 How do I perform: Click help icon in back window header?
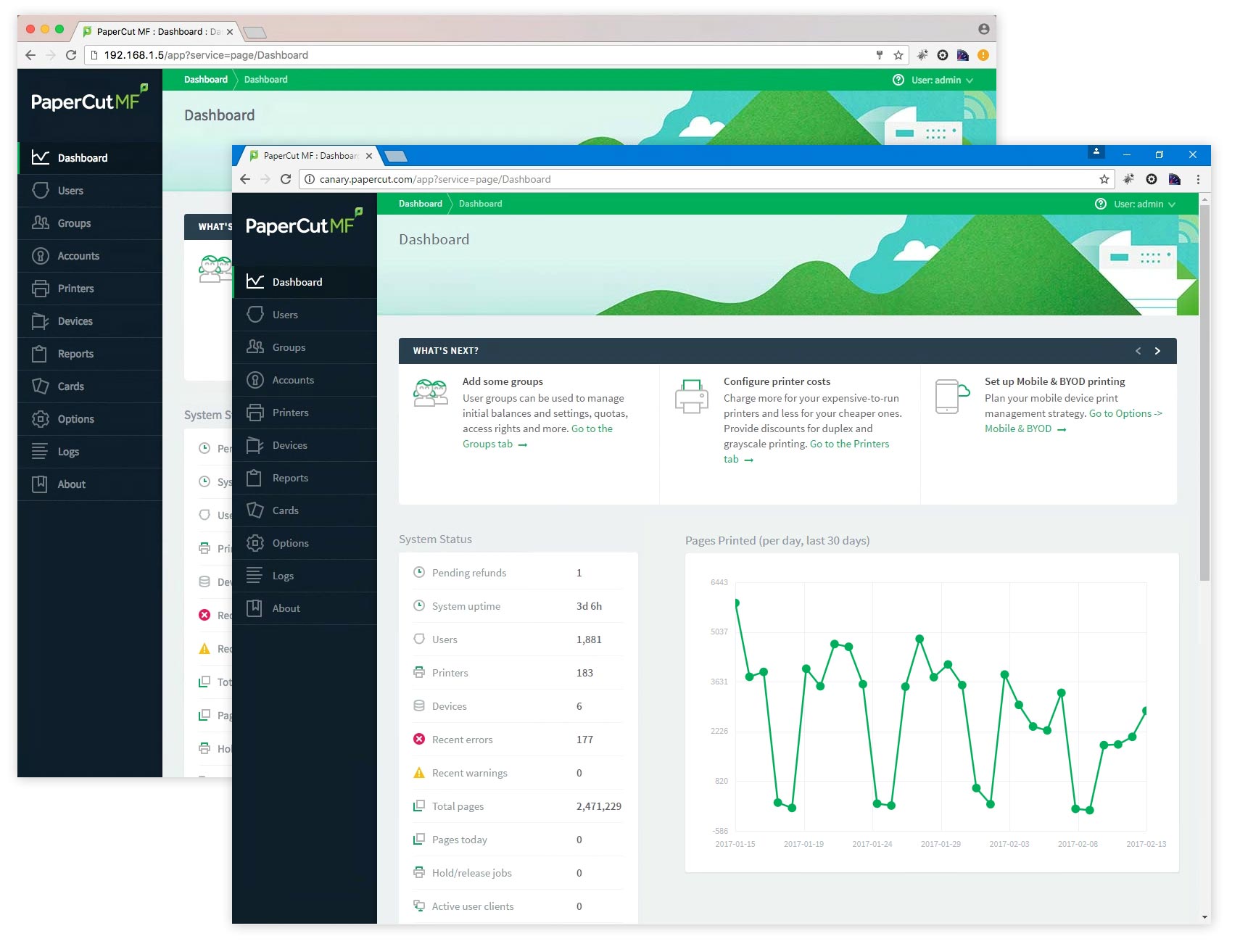[x=898, y=80]
